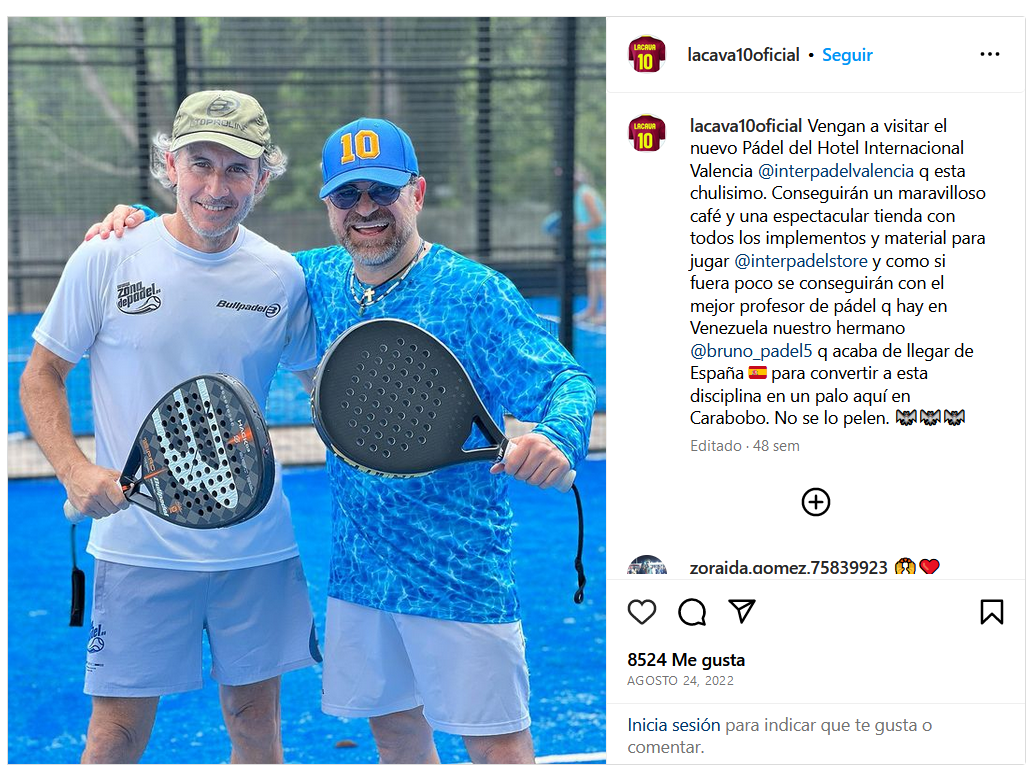Open the @interpadelvalencia mention
Image resolution: width=1032 pixels, height=774 pixels.
tap(835, 171)
